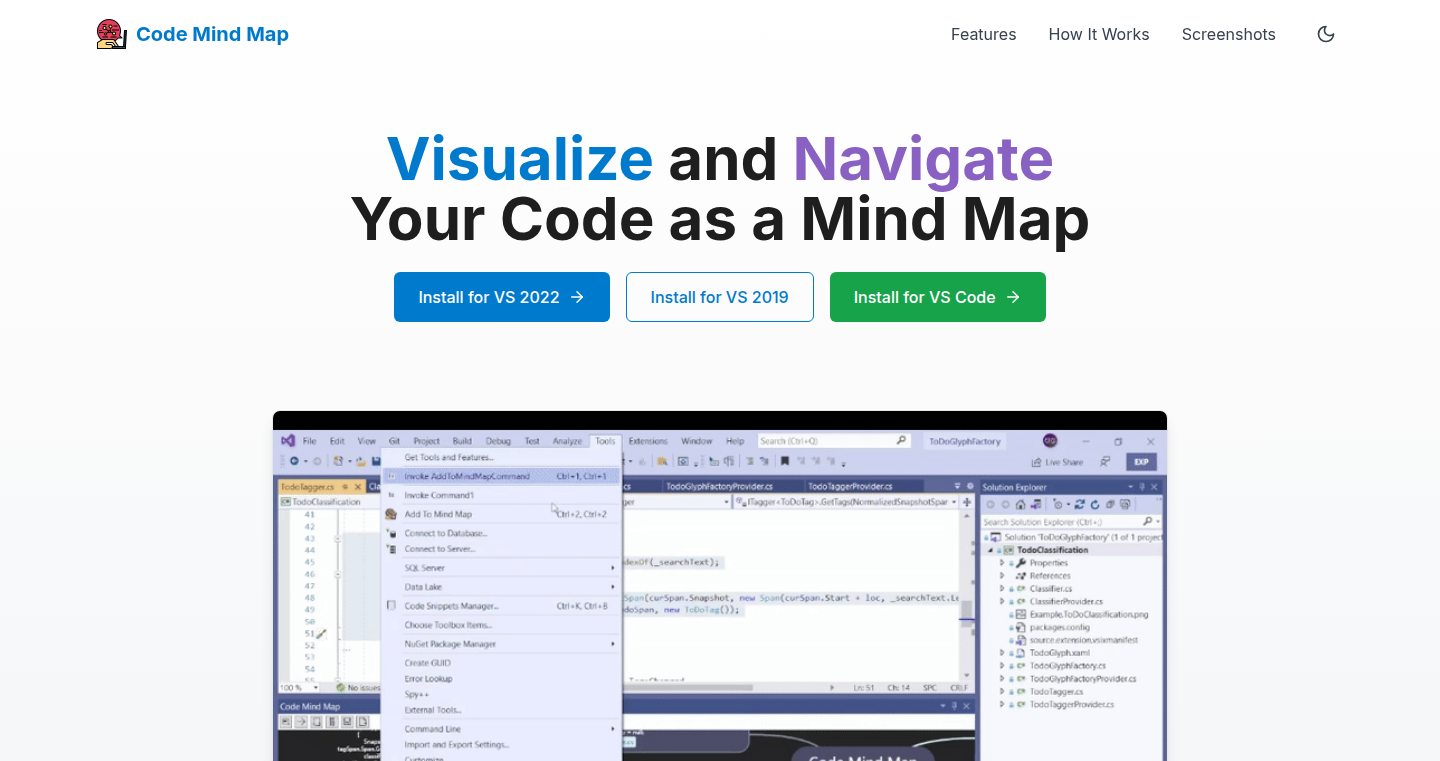1440x761 pixels.
Task: Open the Extensions menu in Visual Studio
Action: pos(648,441)
